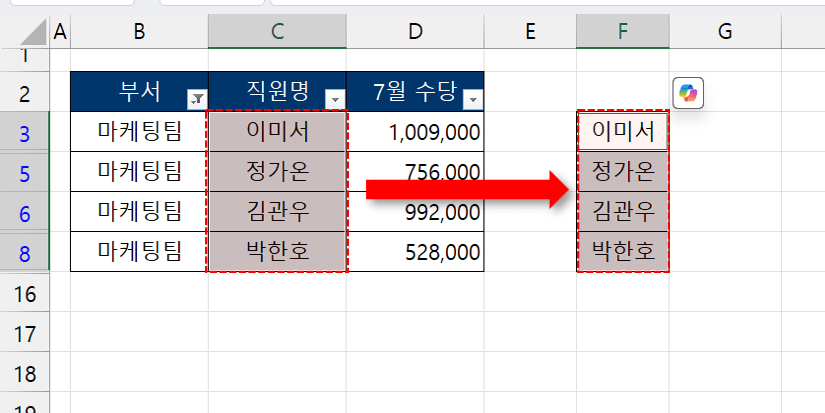
Task: Select the cell with 1,009,000
Action: (415, 132)
